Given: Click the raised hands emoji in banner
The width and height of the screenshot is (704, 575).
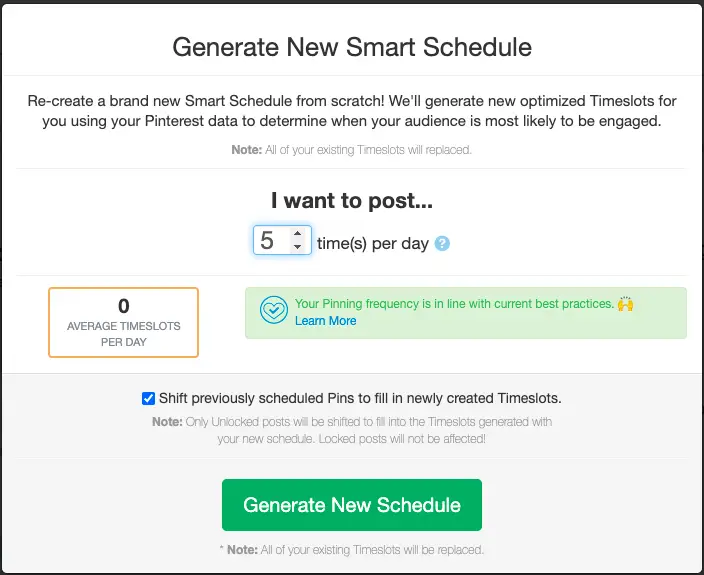Looking at the screenshot, I should 626,304.
